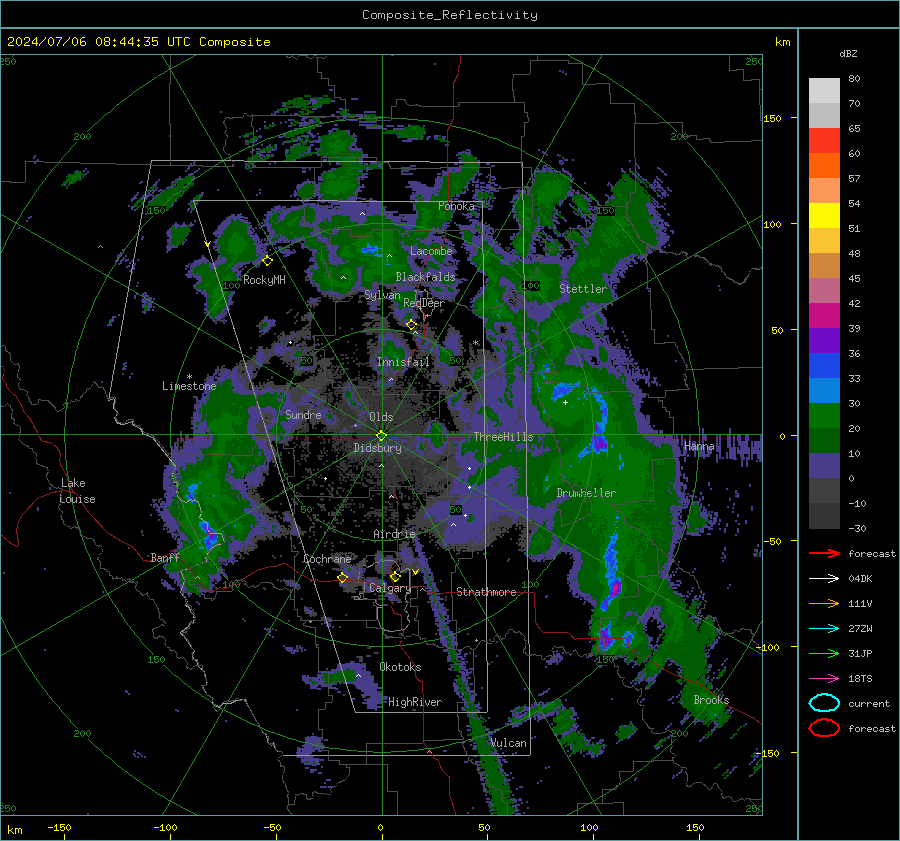The image size is (900, 841).
Task: Select the dark gray swatch between 0 and -10
Action: click(824, 490)
